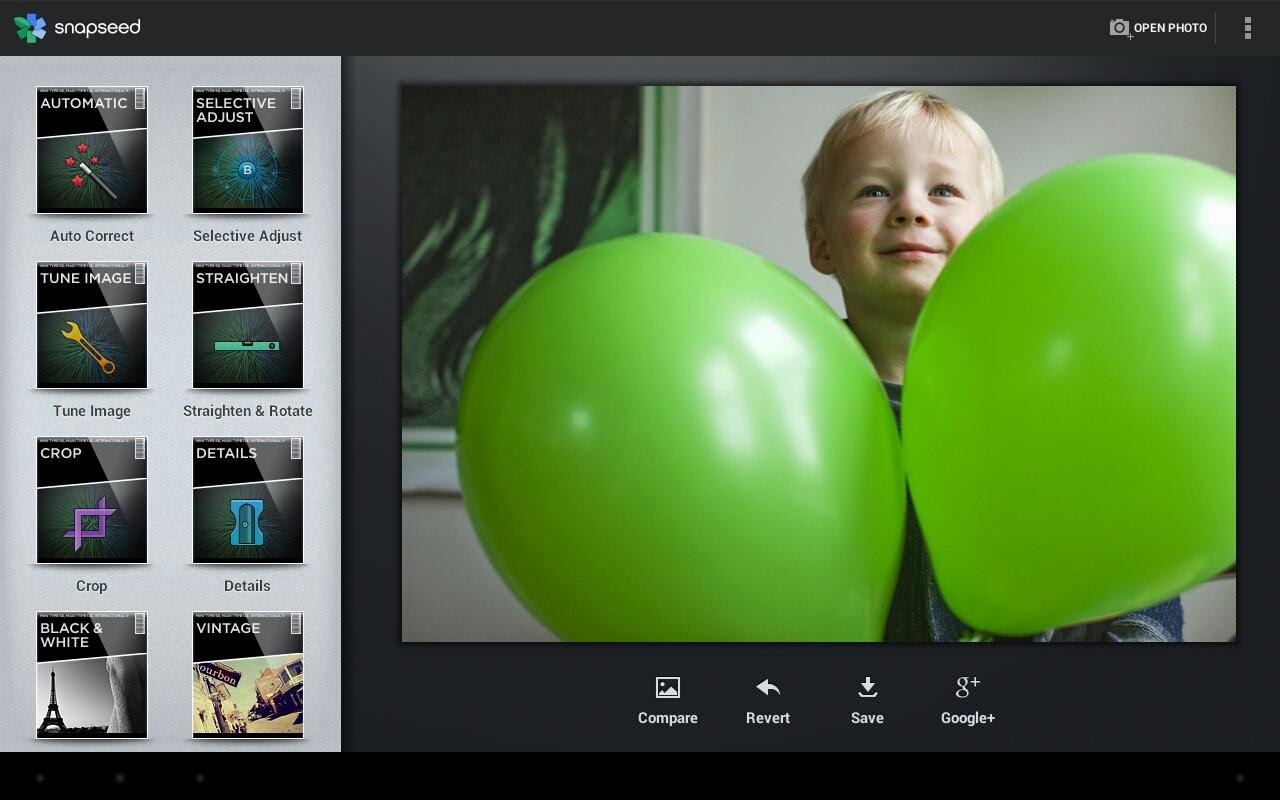
Task: Open the Crop tool
Action: point(91,500)
